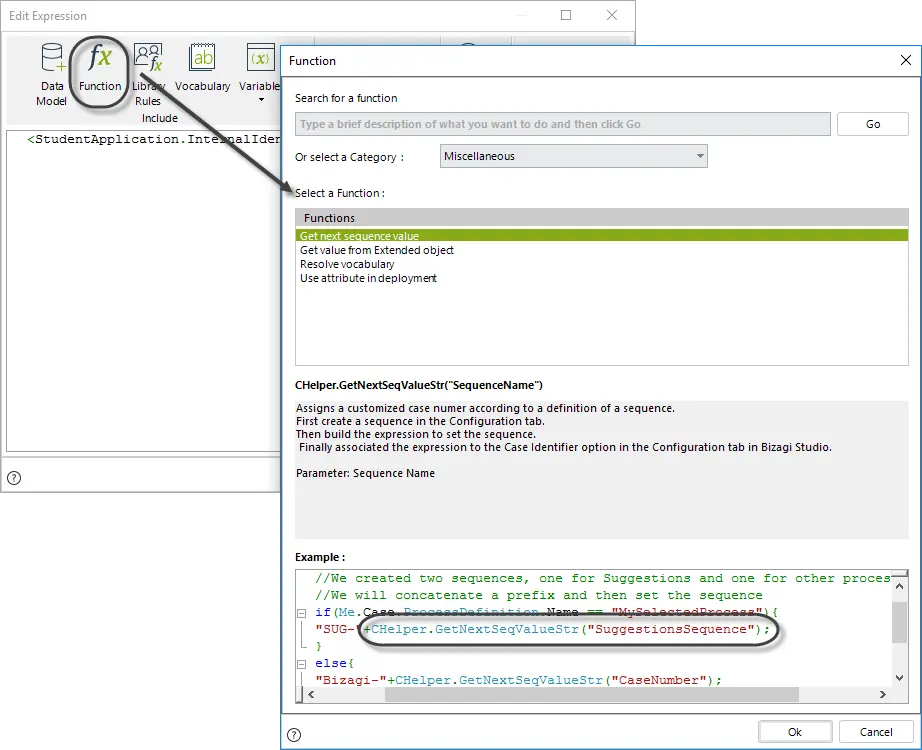Close the Edit Expression window
Screen dimensions: 922x750
tap(612, 15)
